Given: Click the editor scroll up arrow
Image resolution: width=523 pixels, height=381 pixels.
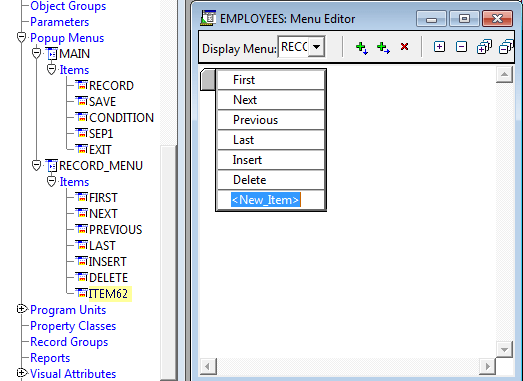Looking at the screenshot, I should coord(504,74).
